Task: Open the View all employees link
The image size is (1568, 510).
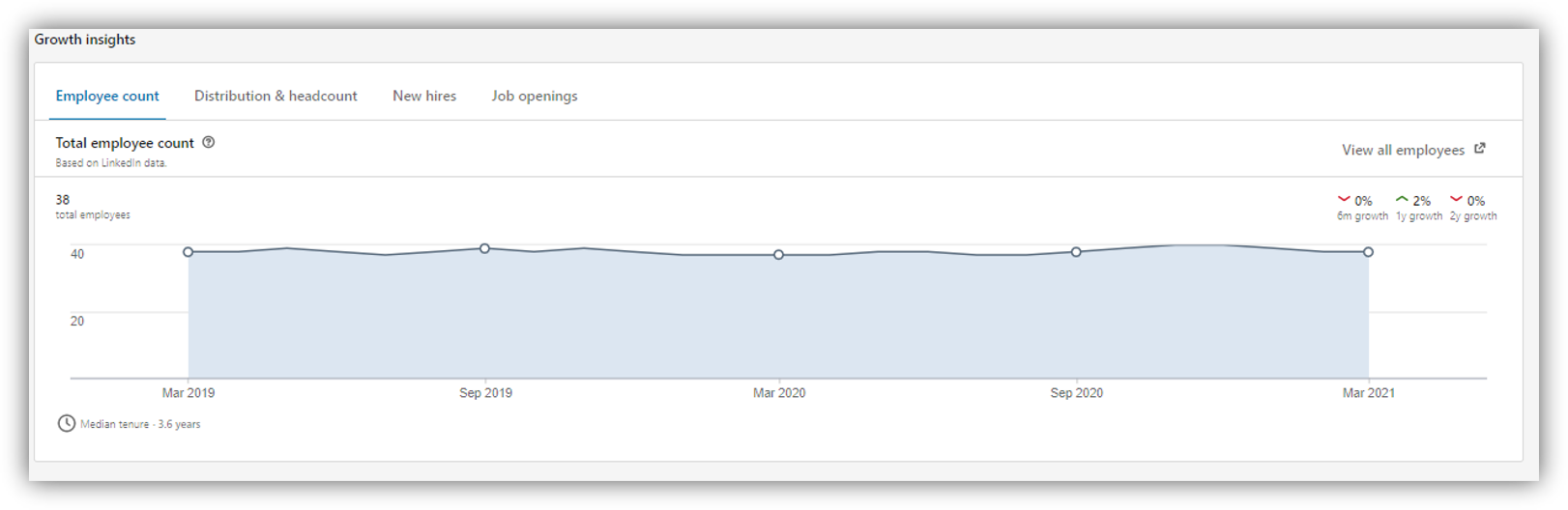Action: [1403, 150]
